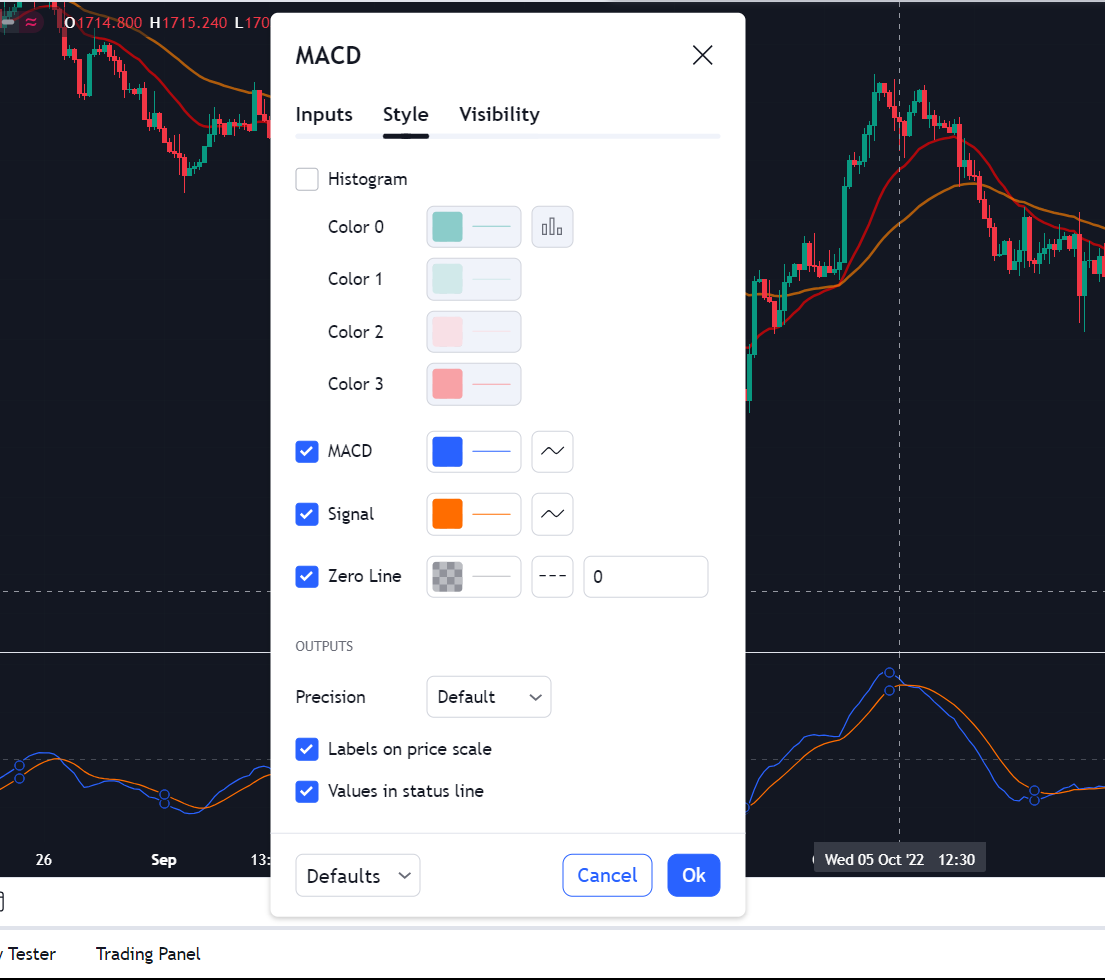Enable the Histogram checkbox
This screenshot has width=1105, height=980.
click(x=307, y=179)
